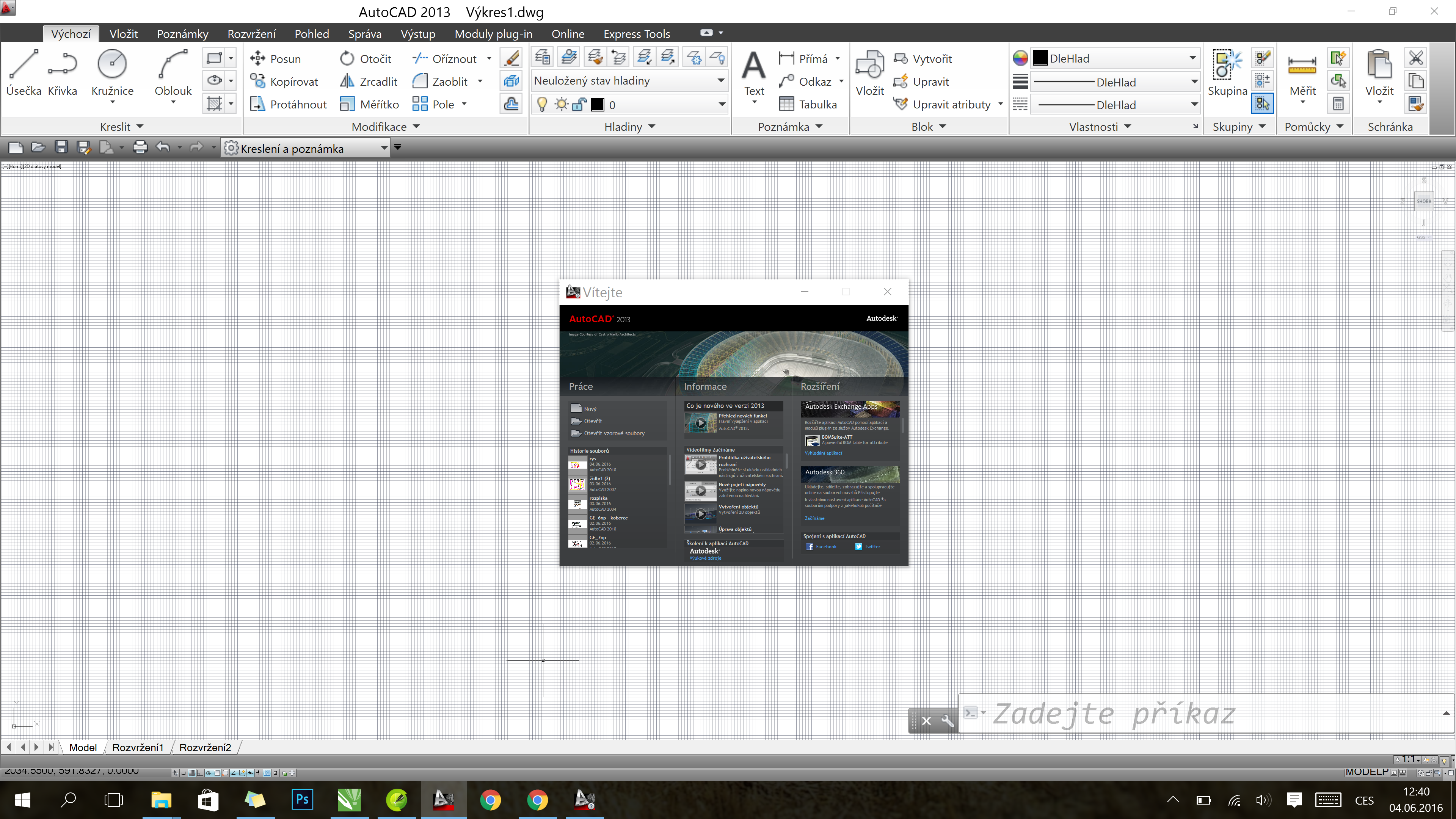Screen dimensions: 1456x819
Task: Activate the Protáhnout stretch tool
Action: pos(288,104)
